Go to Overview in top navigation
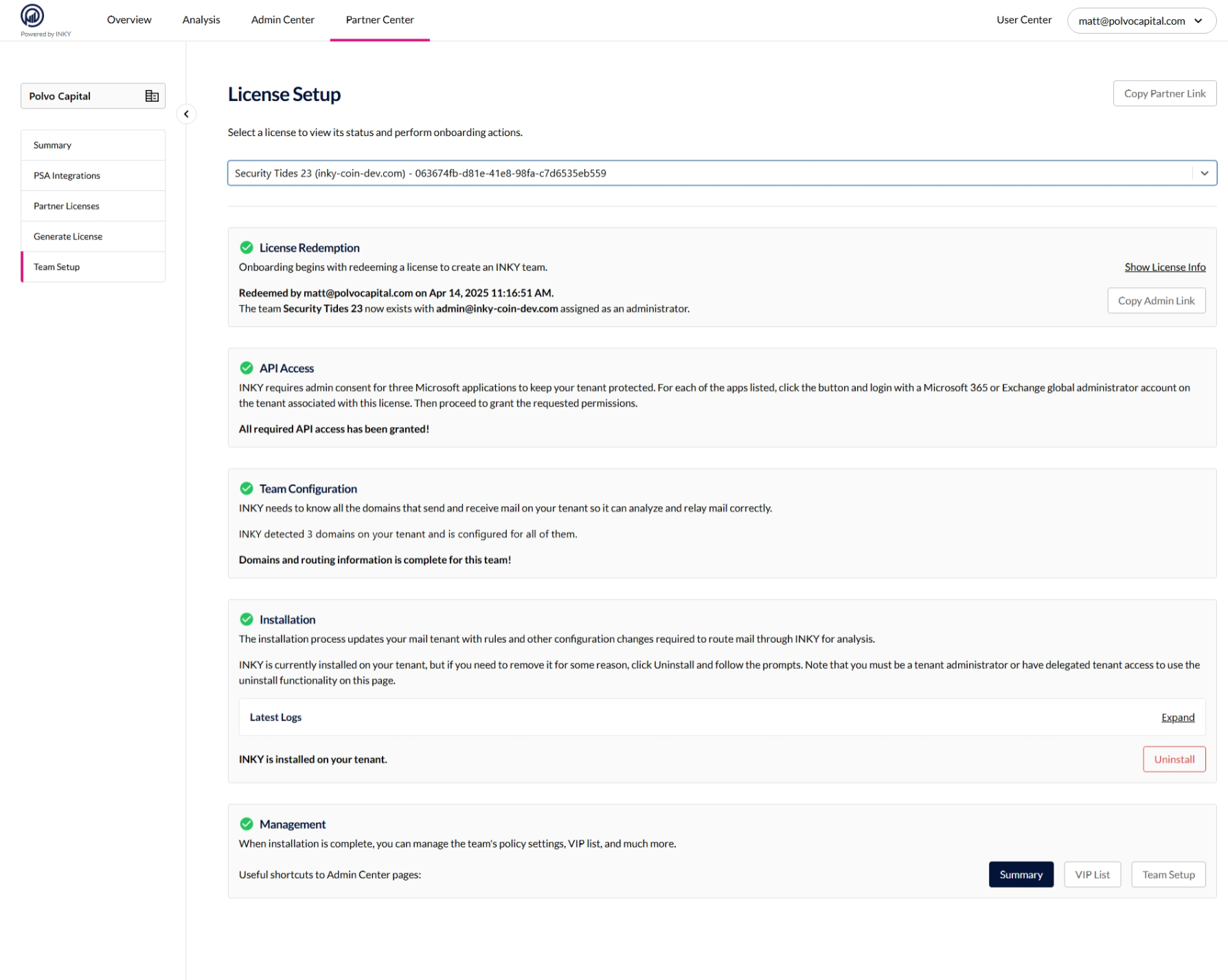This screenshot has width=1228, height=980. (129, 20)
